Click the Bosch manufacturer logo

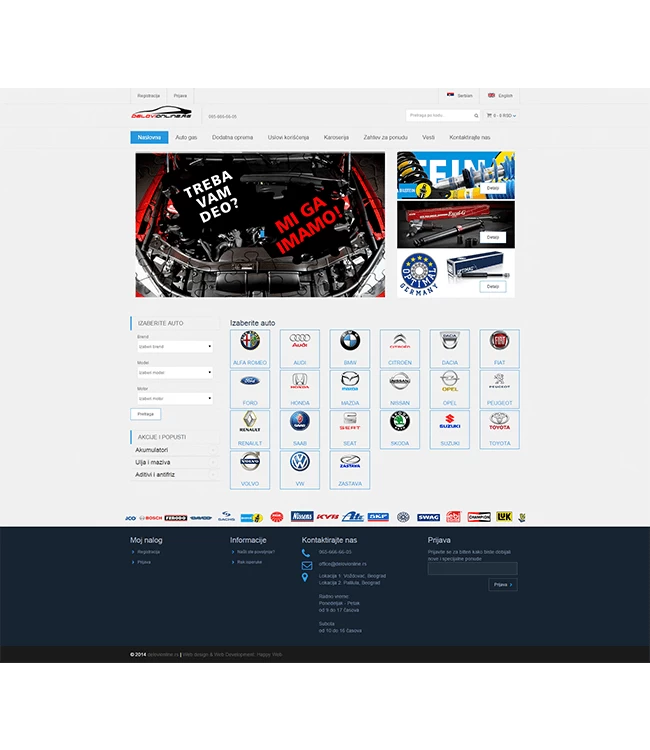[151, 518]
